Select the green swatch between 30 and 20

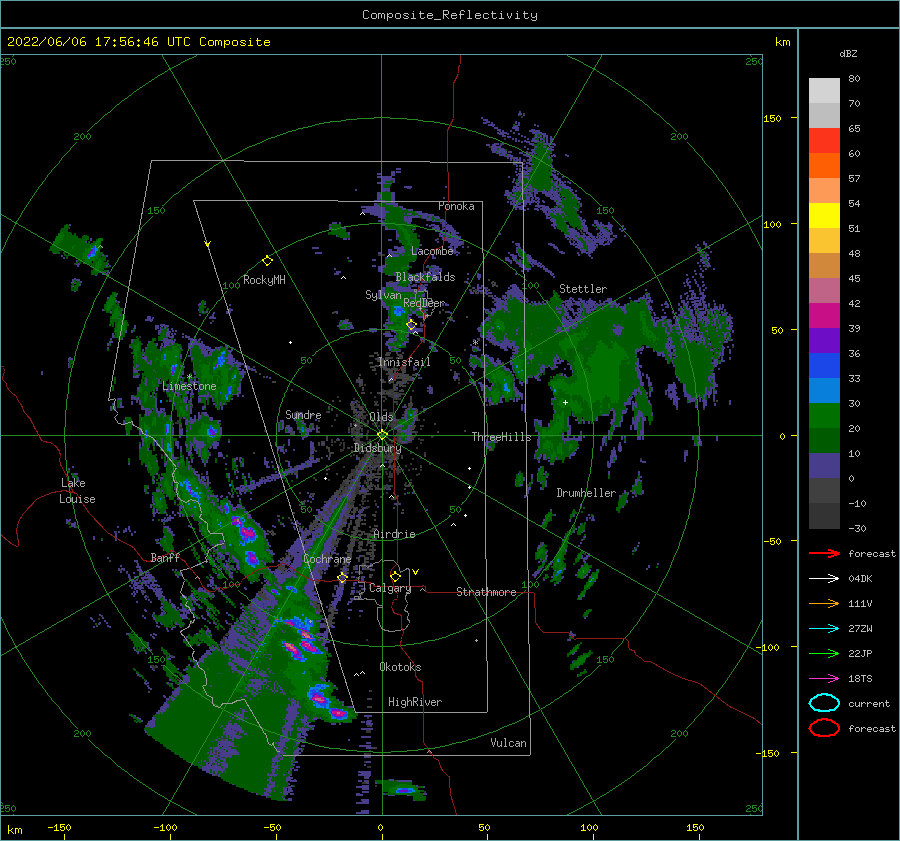point(824,415)
